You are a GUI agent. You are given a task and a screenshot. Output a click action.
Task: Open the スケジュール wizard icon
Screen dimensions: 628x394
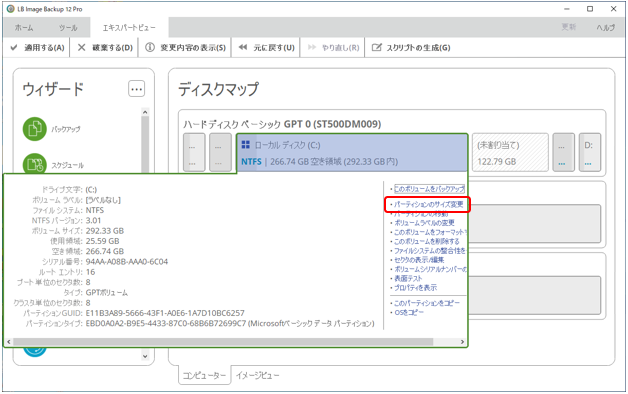click(35, 164)
